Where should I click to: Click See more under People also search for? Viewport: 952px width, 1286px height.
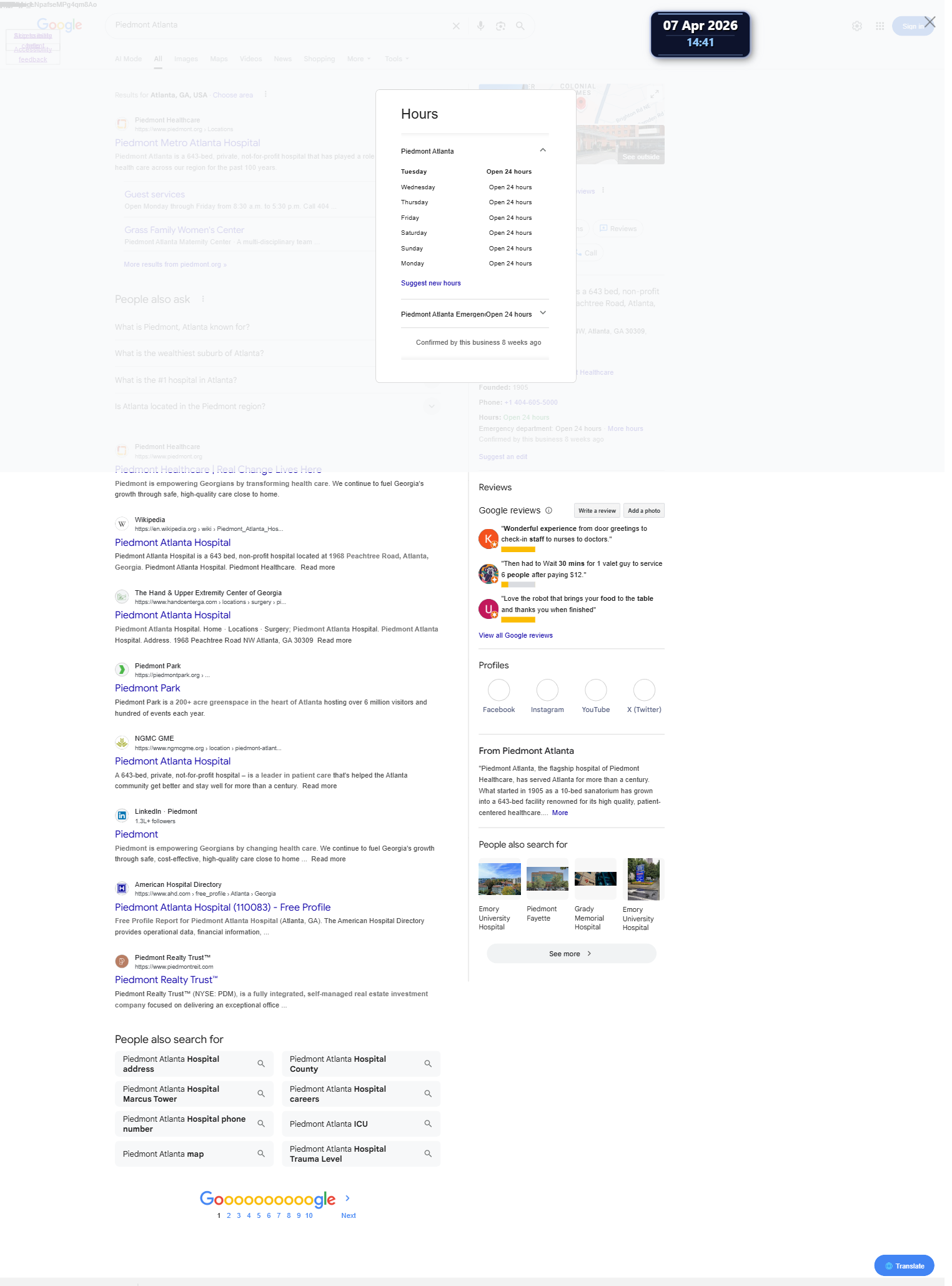[571, 954]
